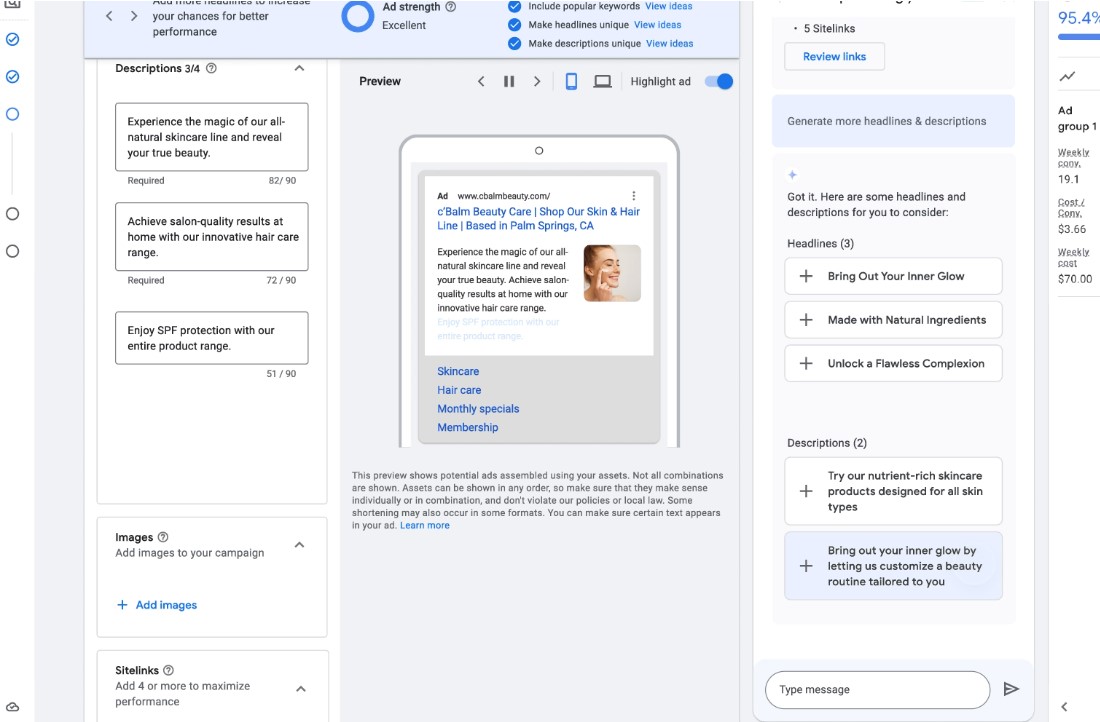Switch the preview to mobile view

click(x=571, y=81)
